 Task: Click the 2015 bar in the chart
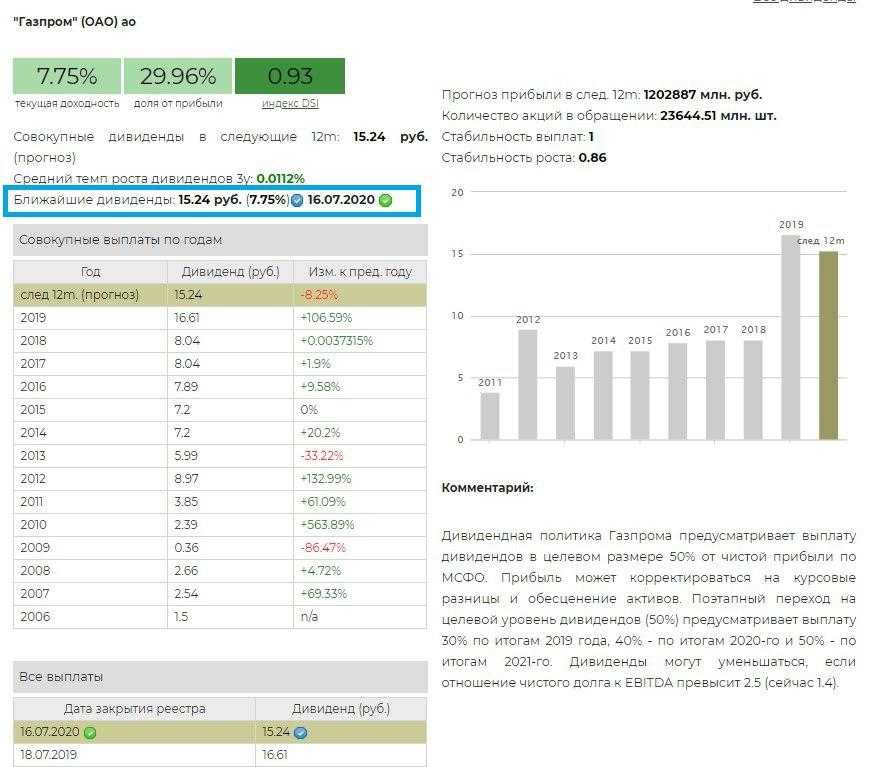pos(640,395)
